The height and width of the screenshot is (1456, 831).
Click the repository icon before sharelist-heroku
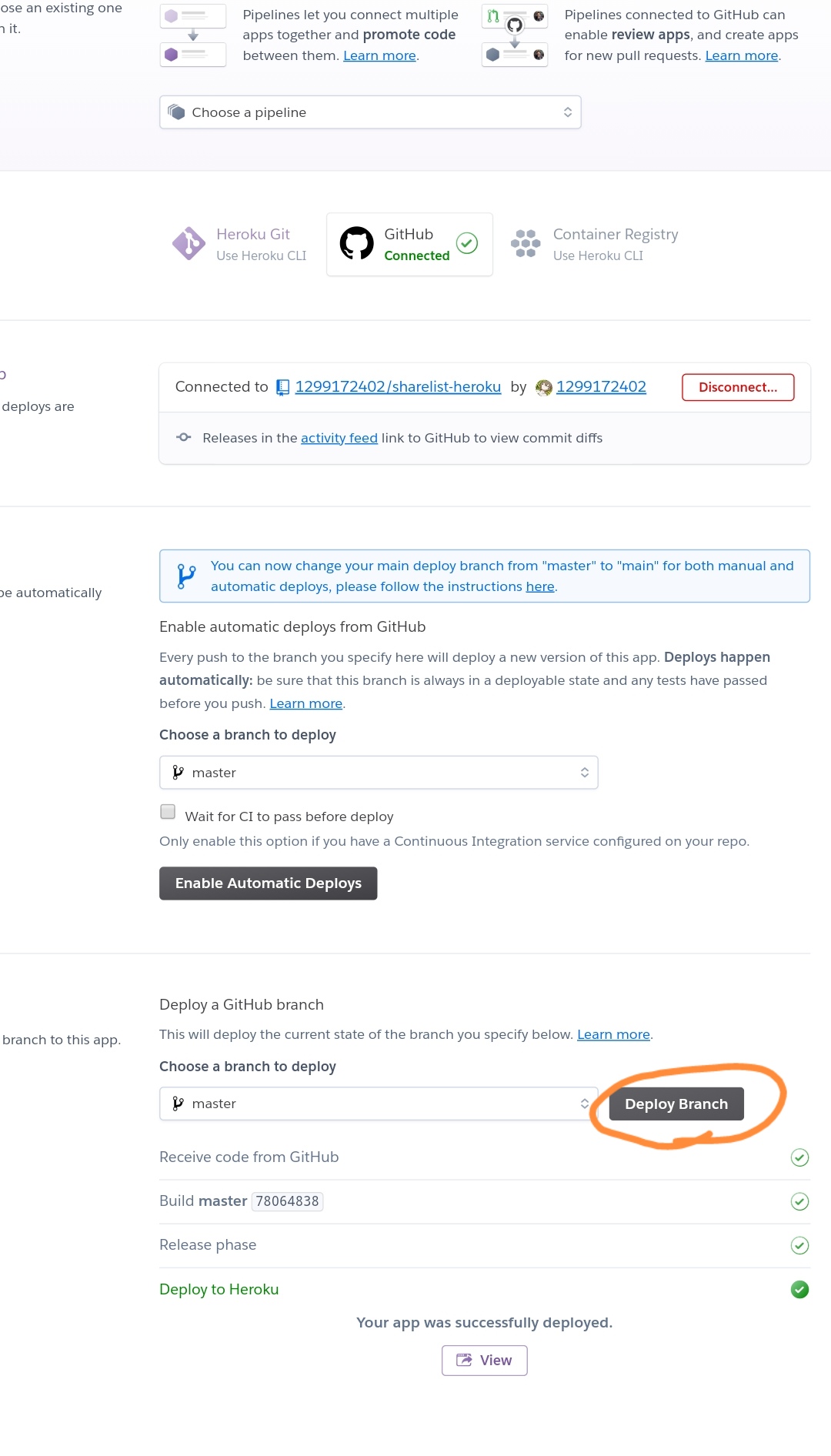[283, 387]
